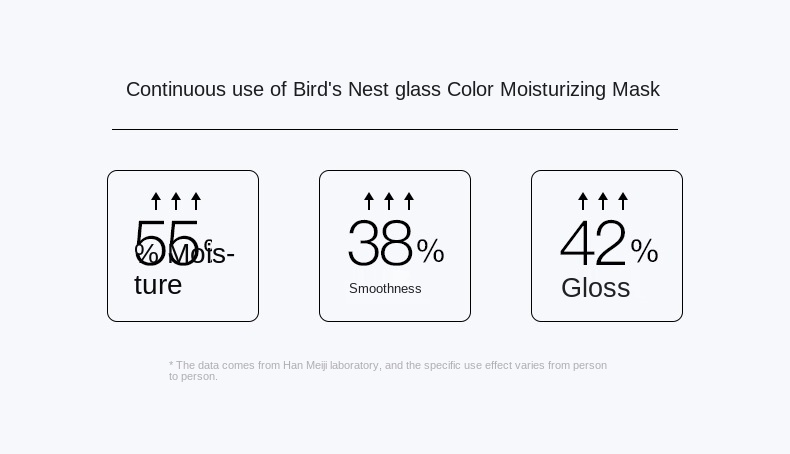790x454 pixels.
Task: Click the Han Meiji laboratory footnote
Action: (x=388, y=370)
